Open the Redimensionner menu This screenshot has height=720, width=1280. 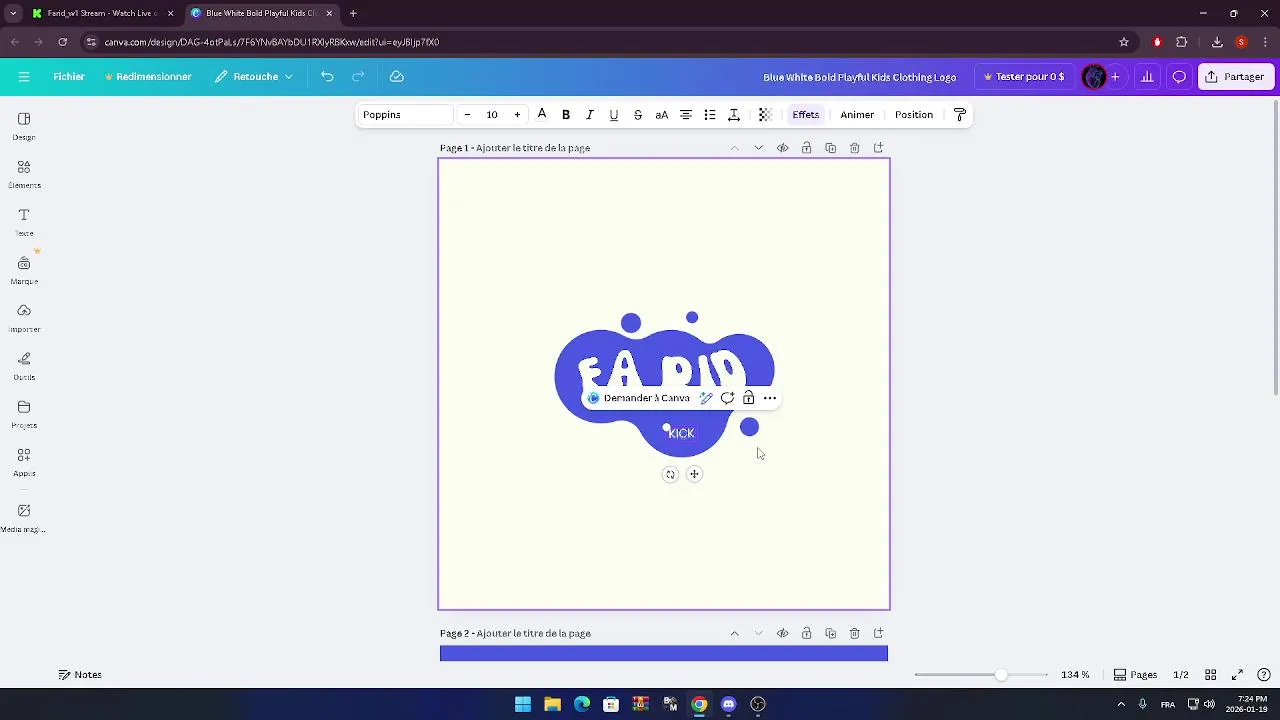pyautogui.click(x=147, y=76)
